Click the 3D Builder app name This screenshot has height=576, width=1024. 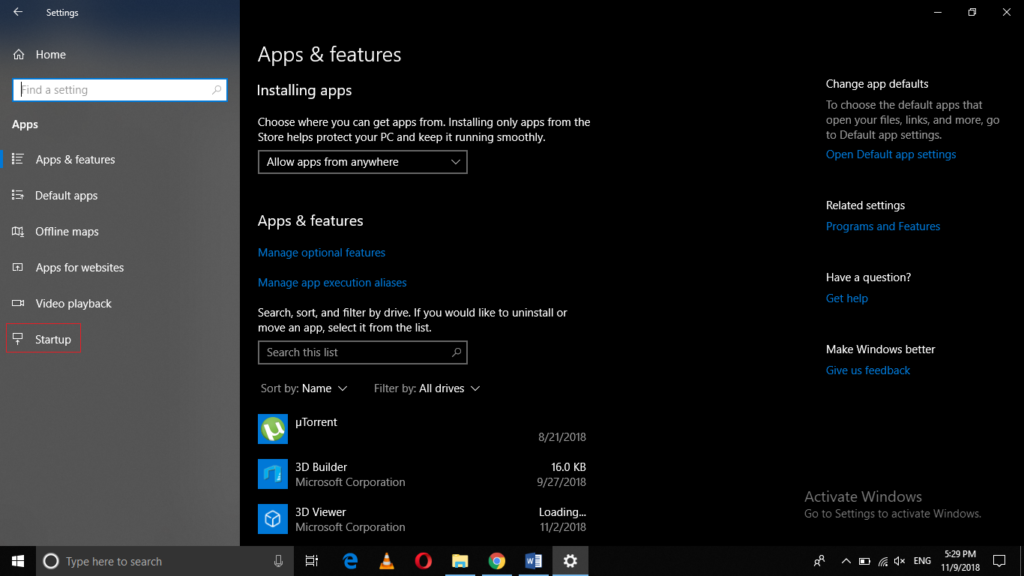321,467
